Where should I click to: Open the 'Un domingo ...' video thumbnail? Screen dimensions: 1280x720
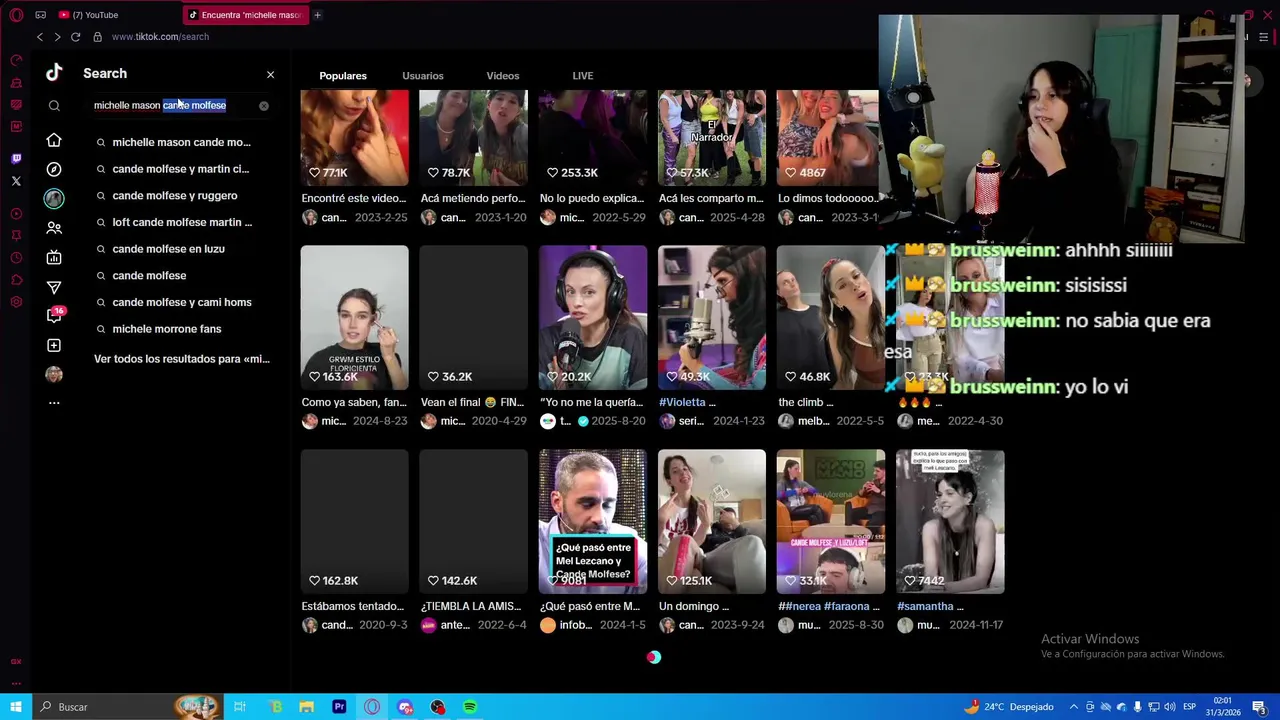[712, 521]
